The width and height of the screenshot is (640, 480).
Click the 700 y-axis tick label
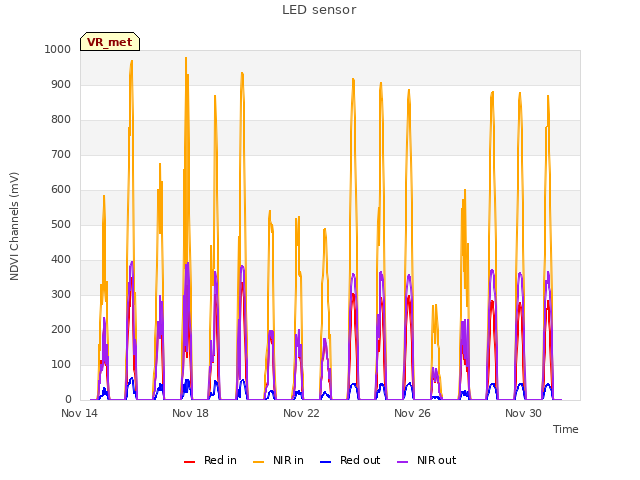tap(61, 155)
